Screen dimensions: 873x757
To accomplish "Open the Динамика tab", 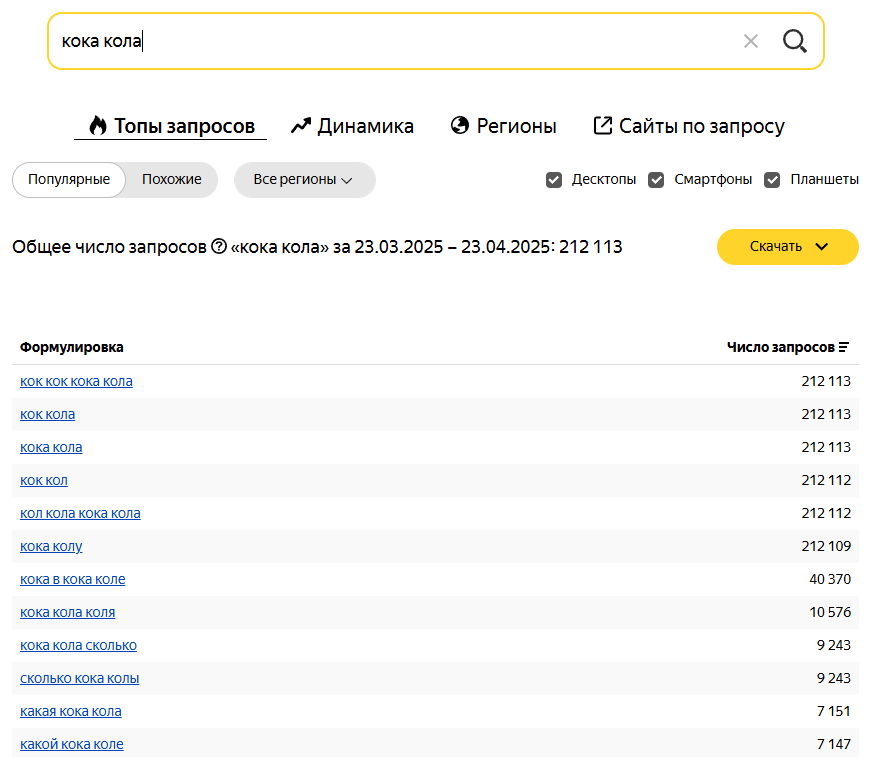I will (x=352, y=126).
